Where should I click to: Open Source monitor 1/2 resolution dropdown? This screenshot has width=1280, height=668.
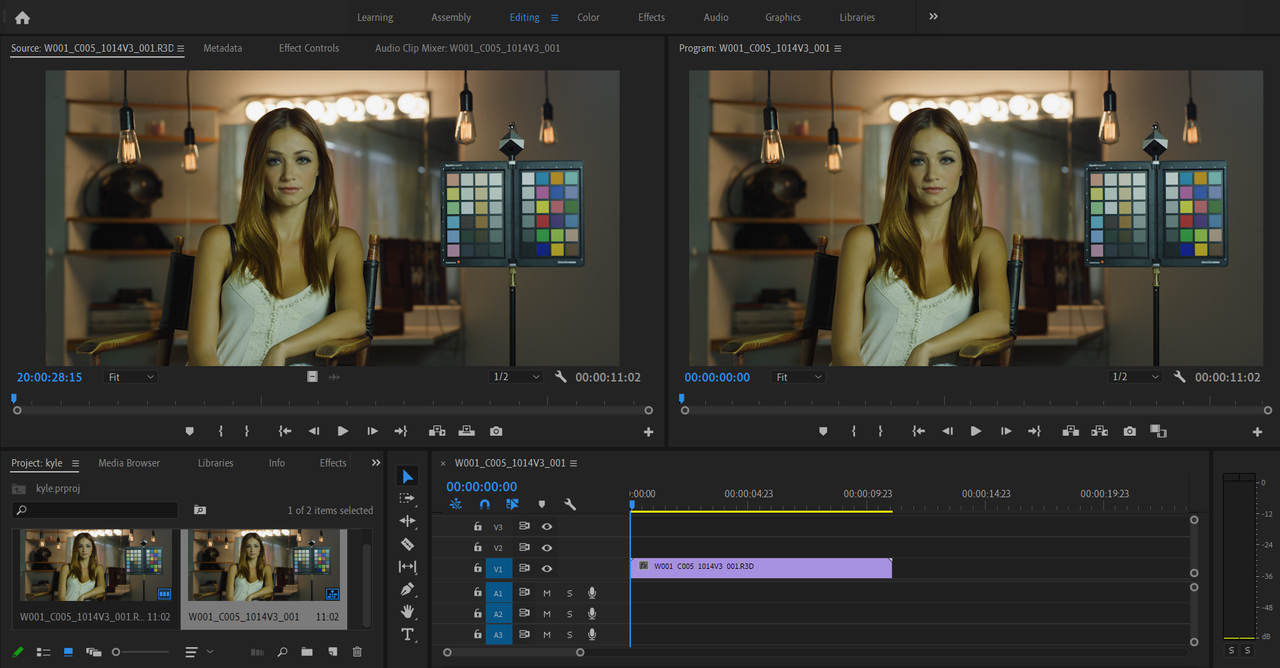pos(516,377)
